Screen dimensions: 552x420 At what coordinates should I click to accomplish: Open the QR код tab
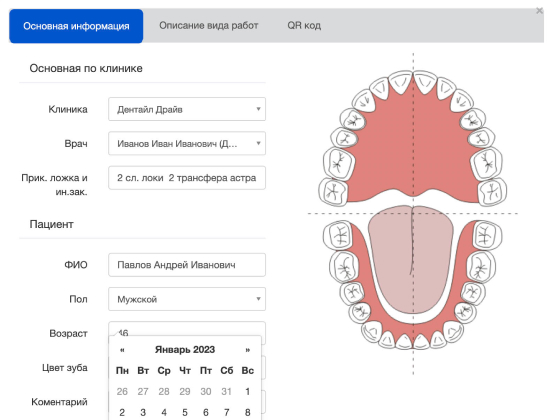[304, 26]
